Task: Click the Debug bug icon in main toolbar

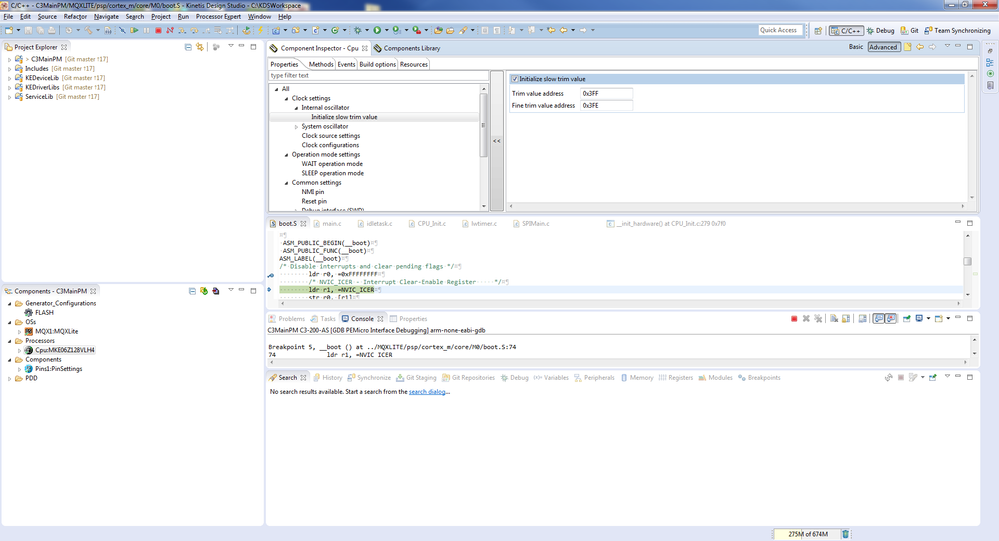Action: pos(357,30)
